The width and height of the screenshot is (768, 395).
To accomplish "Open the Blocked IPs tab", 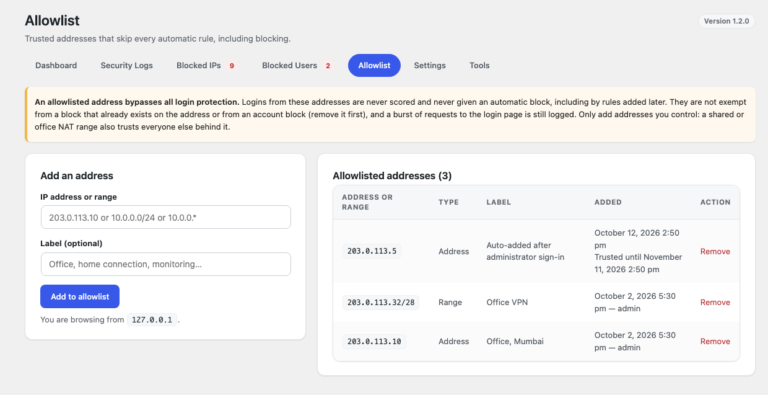I will 206,65.
